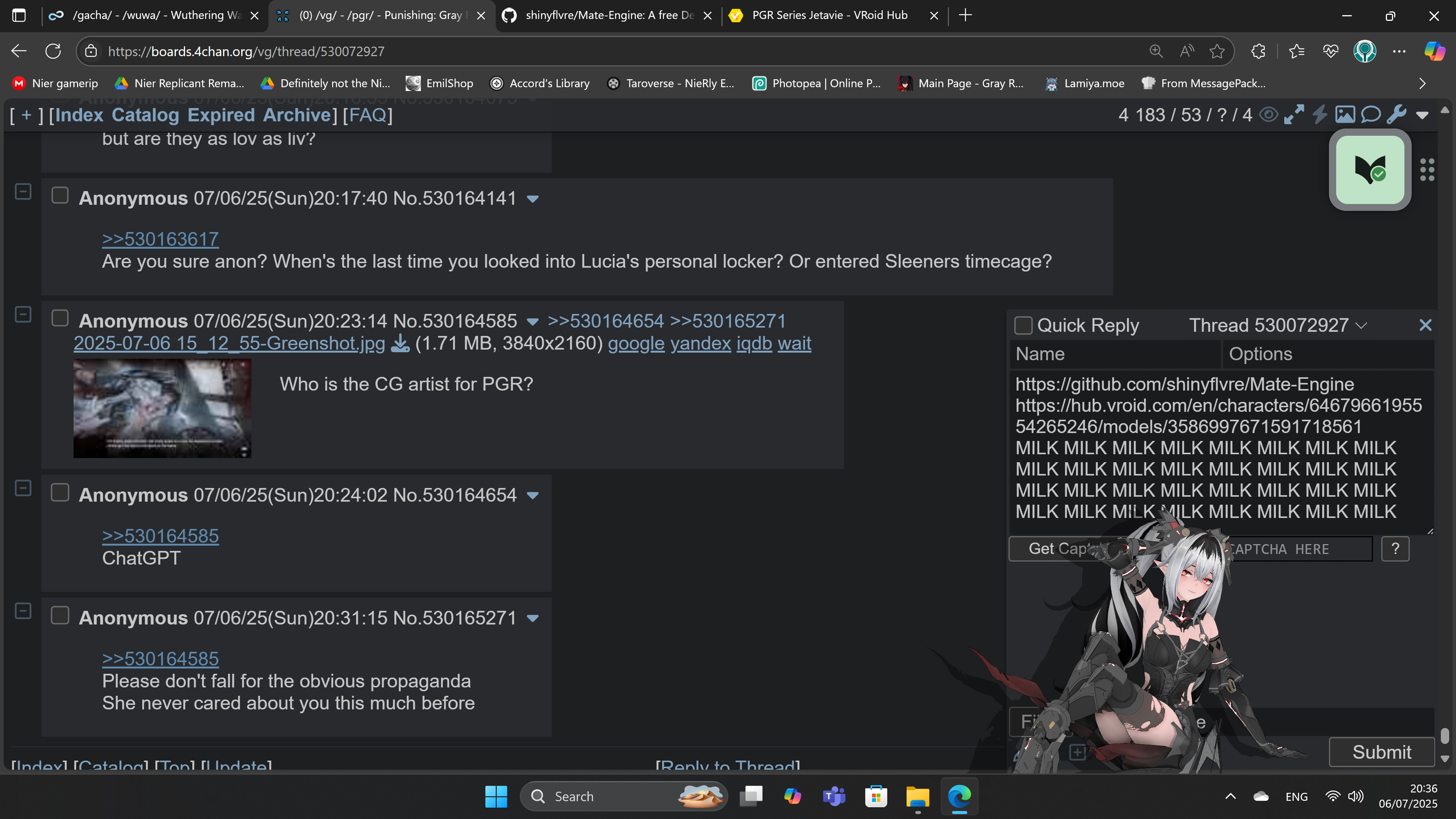Switch to the /gacha/ /wuwa/ tab

[x=153, y=15]
